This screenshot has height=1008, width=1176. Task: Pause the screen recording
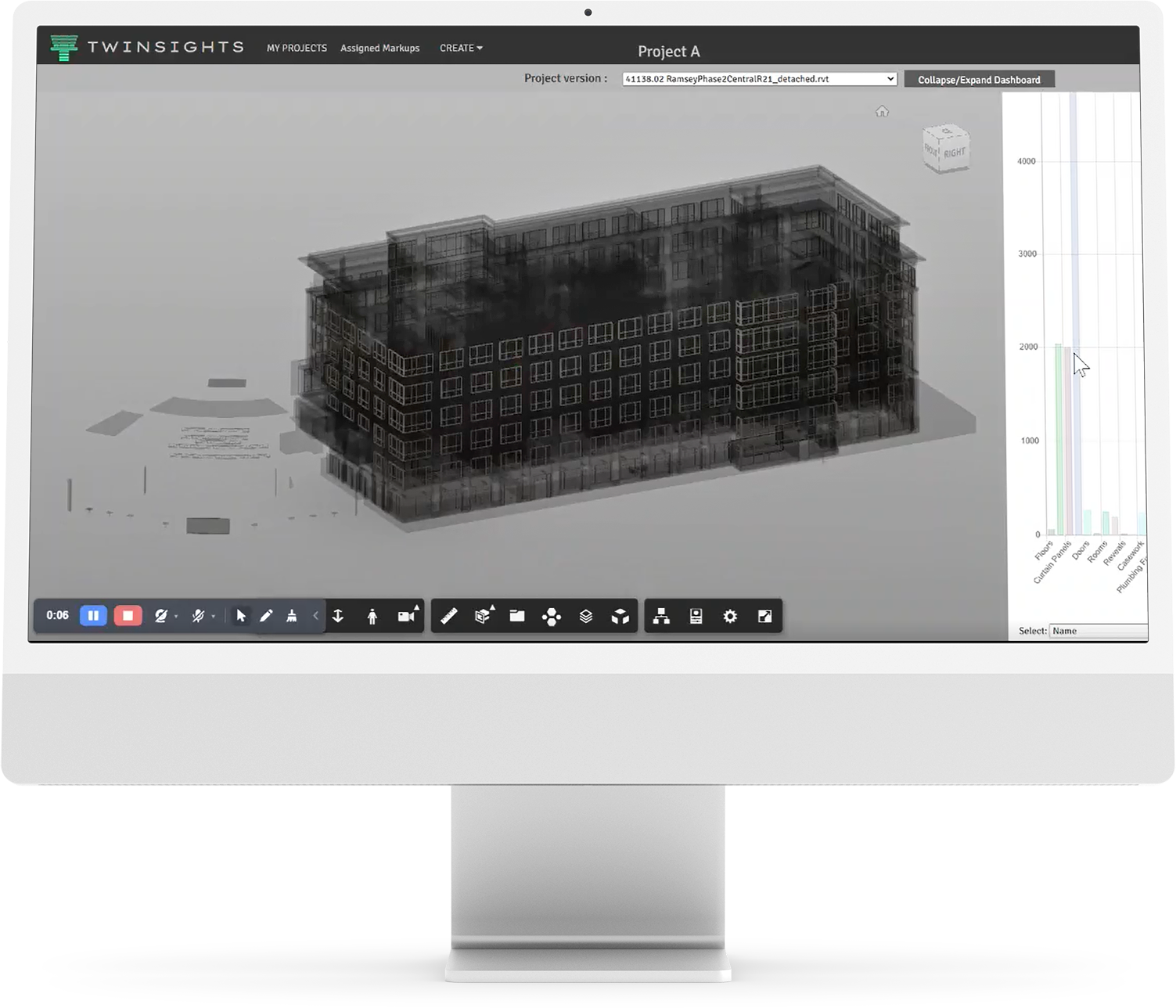click(x=93, y=616)
